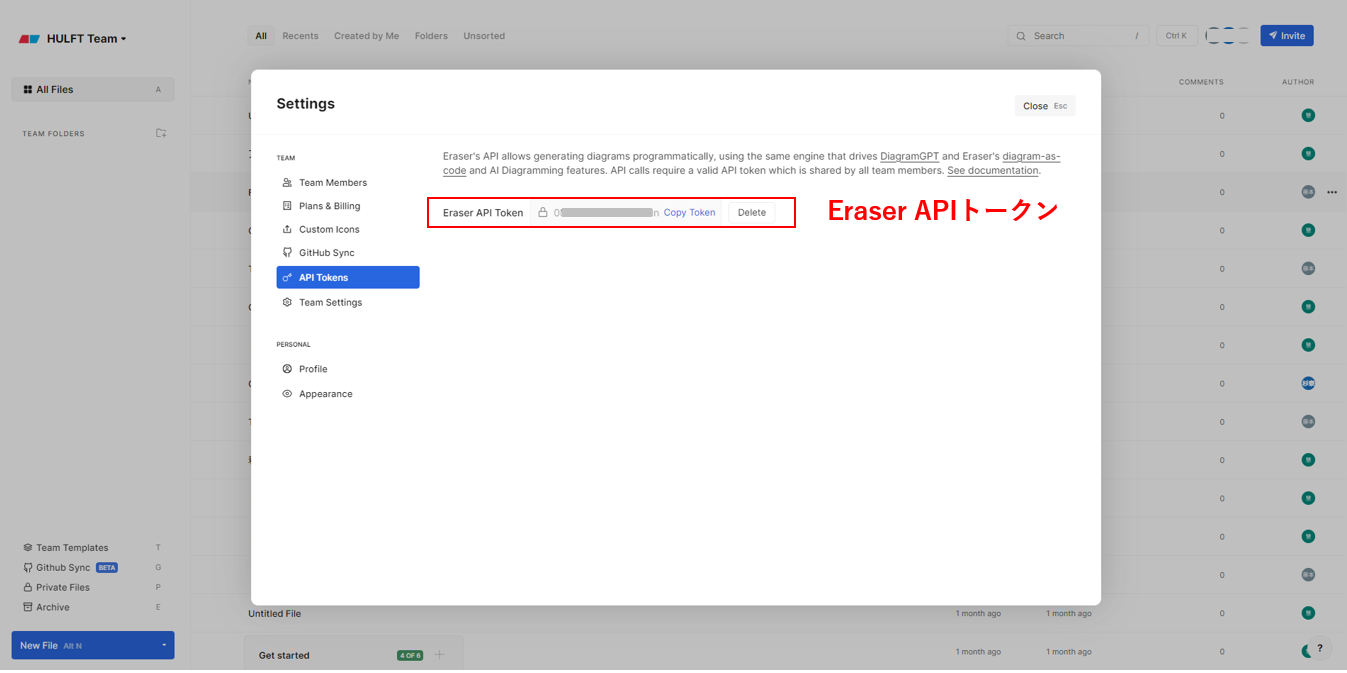The height and width of the screenshot is (673, 1347).
Task: Click the HULFT Team logo icon
Action: tap(29, 39)
